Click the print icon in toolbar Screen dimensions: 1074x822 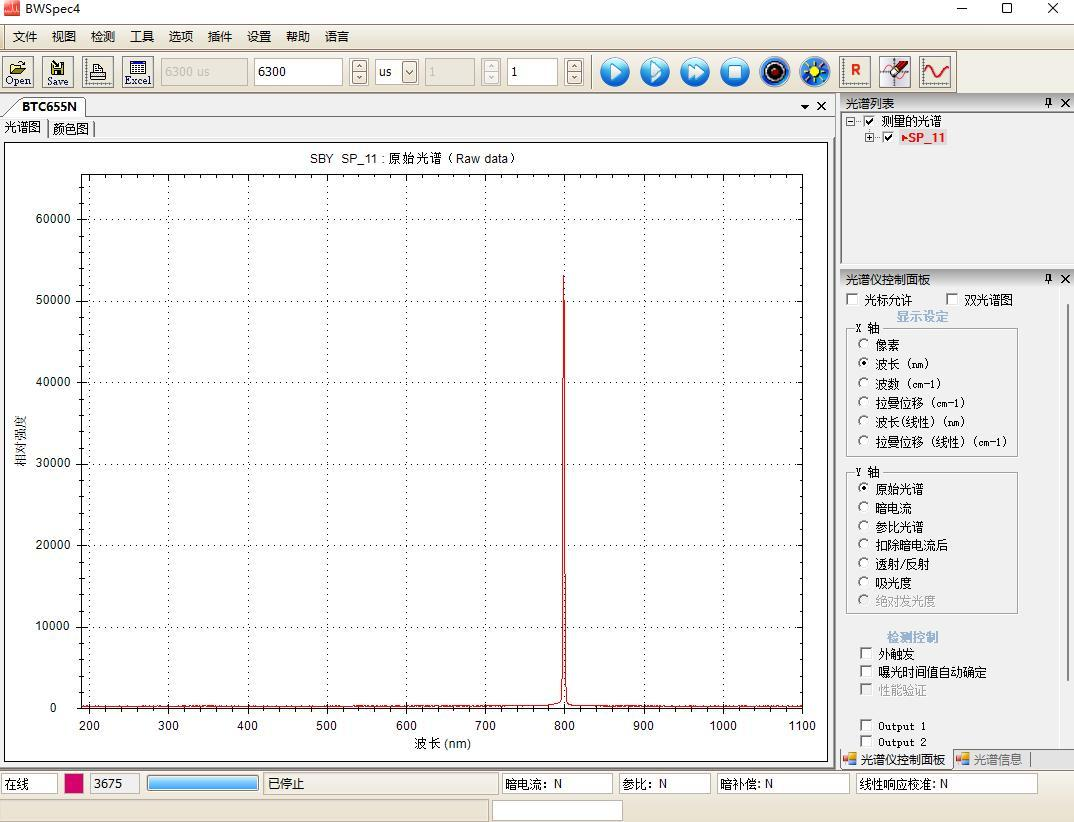pos(98,72)
